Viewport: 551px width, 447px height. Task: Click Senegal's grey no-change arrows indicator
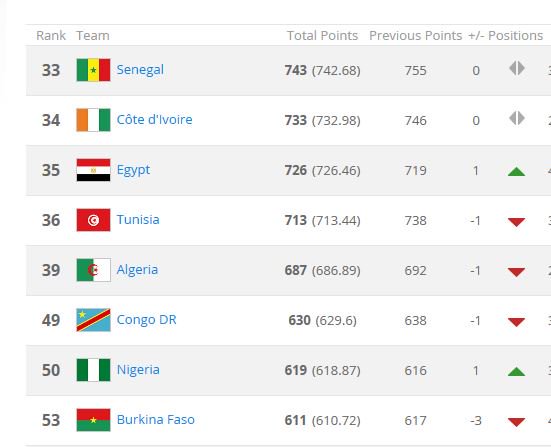[517, 68]
